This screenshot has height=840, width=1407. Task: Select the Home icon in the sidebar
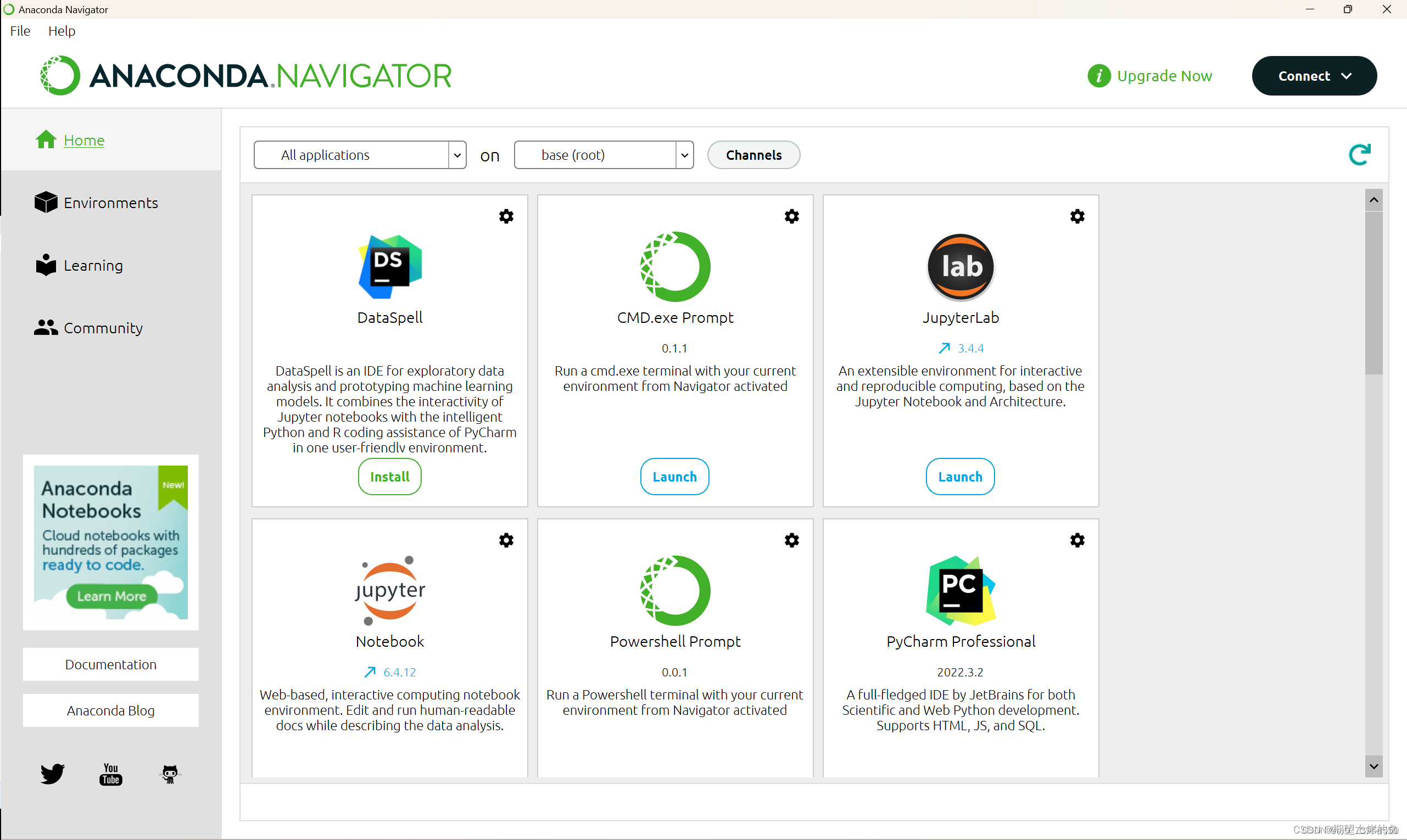coord(45,140)
